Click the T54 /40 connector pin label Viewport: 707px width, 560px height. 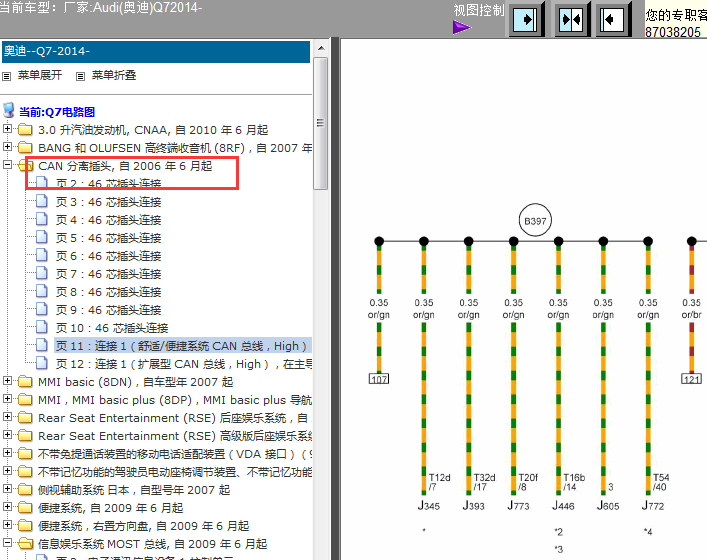pyautogui.click(x=661, y=482)
